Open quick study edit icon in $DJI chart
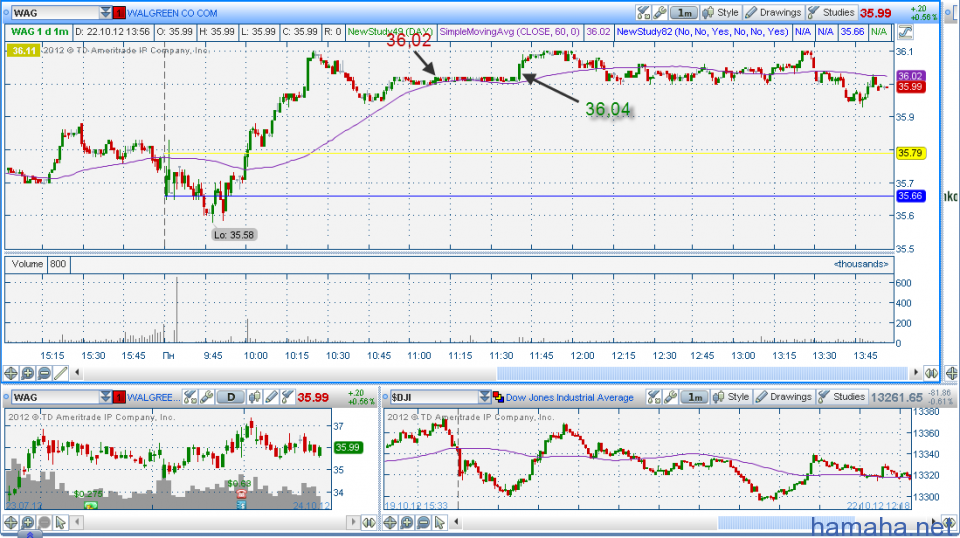 pyautogui.click(x=654, y=397)
